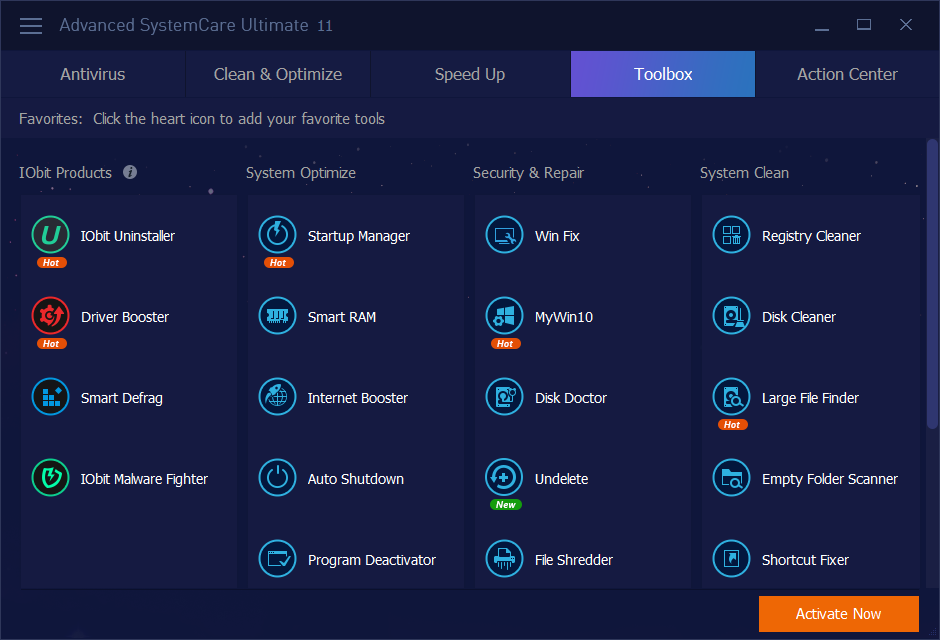Open the Clean & Optimize tab
This screenshot has width=940, height=640.
point(278,74)
